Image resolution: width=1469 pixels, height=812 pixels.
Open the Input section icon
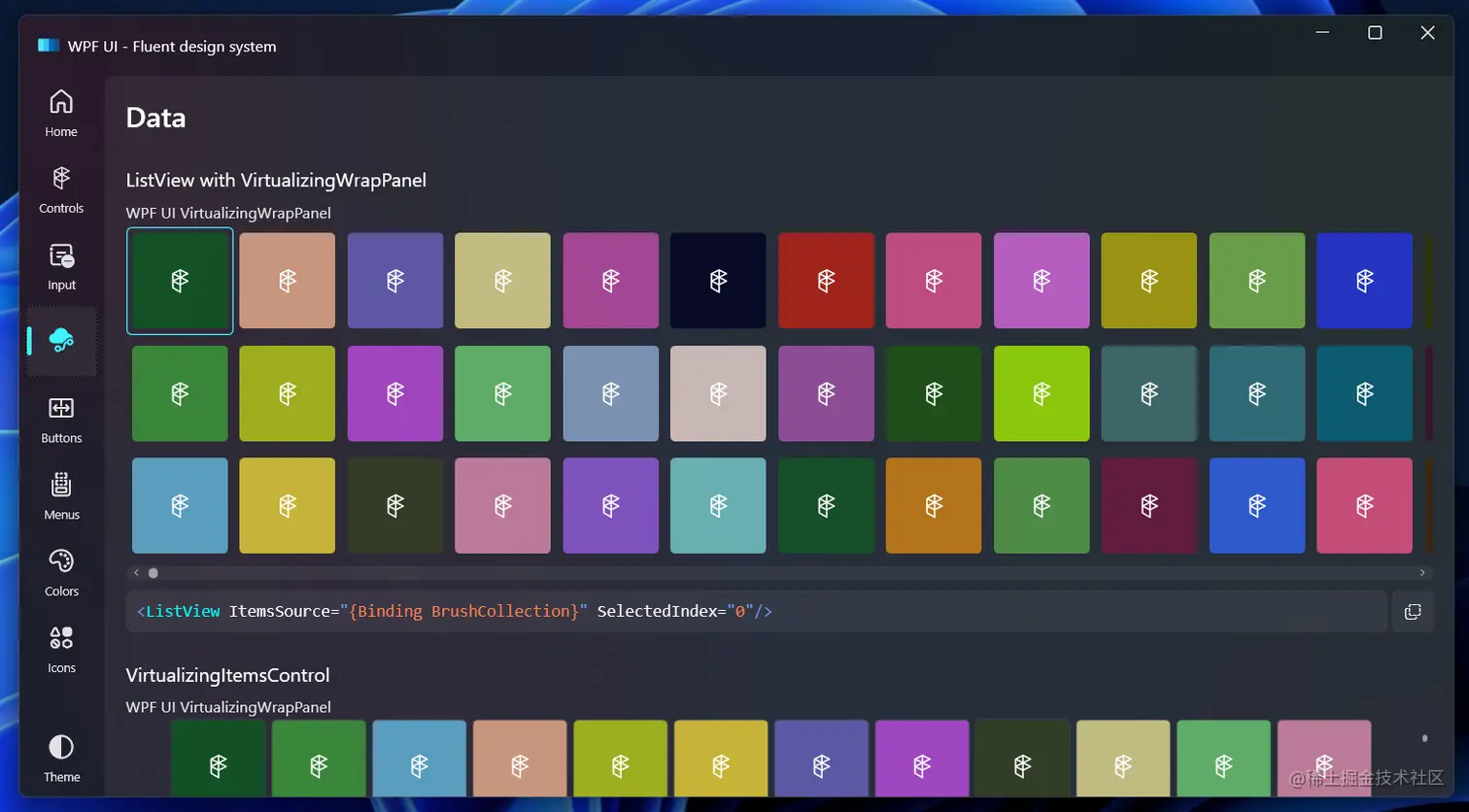pos(60,264)
